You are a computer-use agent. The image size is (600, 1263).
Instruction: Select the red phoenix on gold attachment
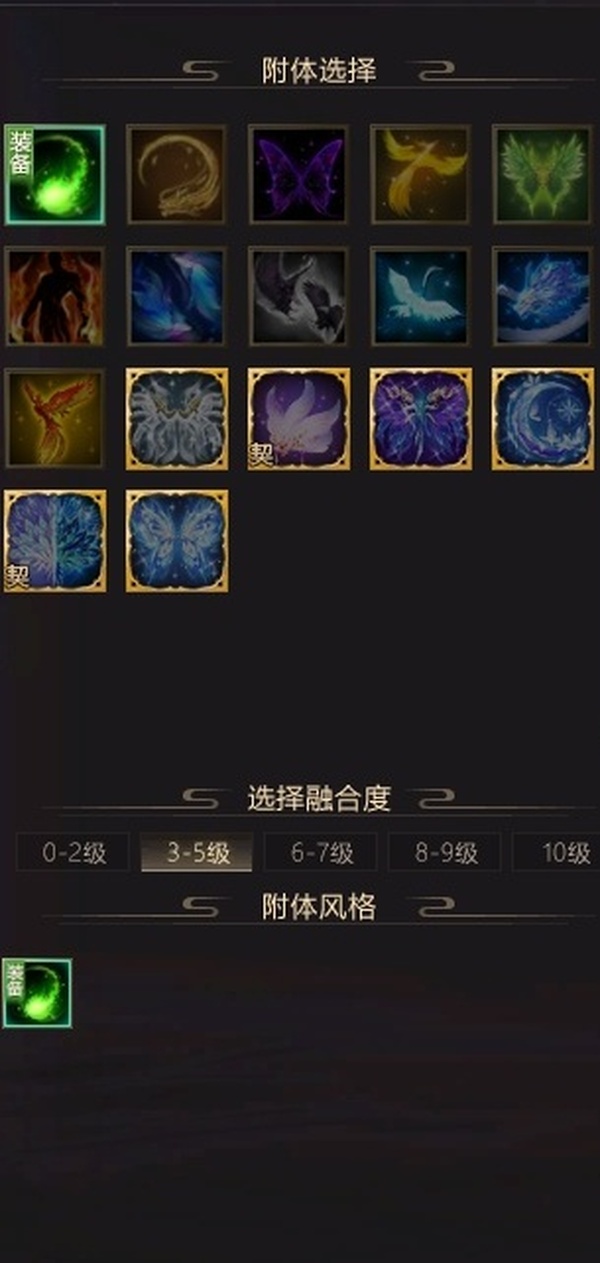pyautogui.click(x=54, y=418)
